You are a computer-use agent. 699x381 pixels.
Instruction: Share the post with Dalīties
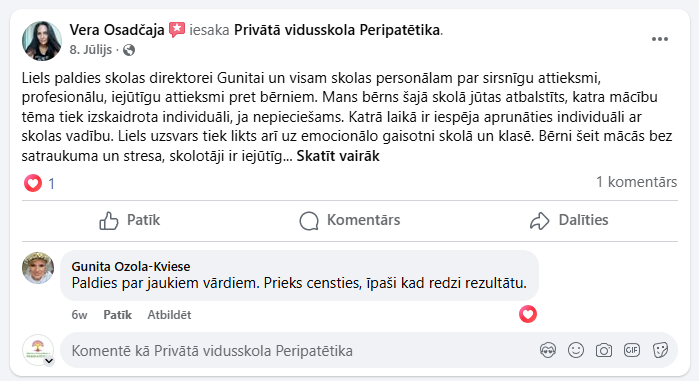click(569, 220)
